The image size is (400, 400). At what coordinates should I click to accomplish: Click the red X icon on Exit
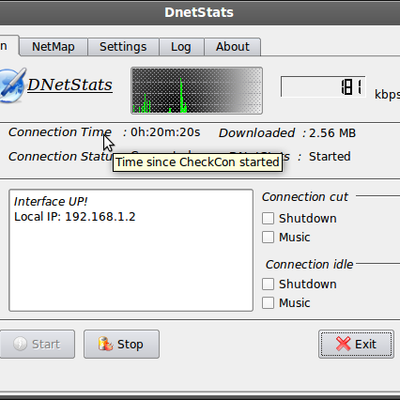point(343,344)
